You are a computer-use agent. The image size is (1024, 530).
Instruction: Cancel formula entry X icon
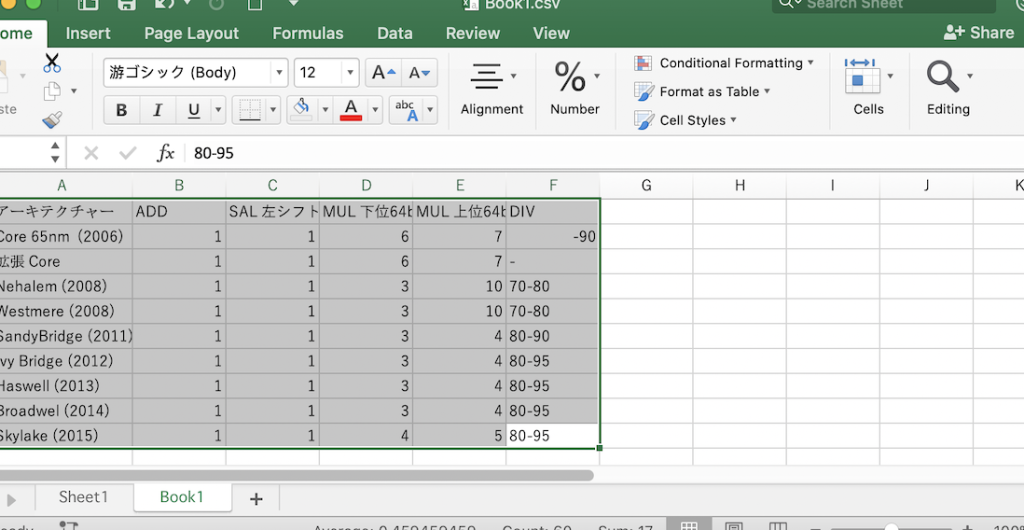tap(91, 153)
